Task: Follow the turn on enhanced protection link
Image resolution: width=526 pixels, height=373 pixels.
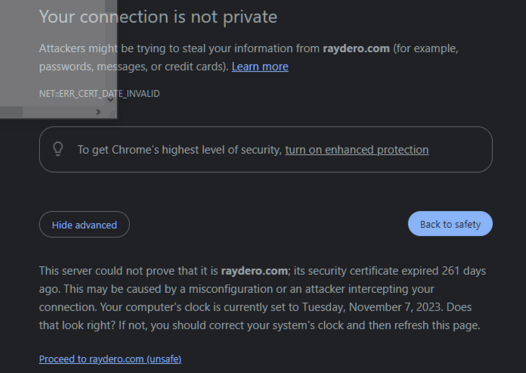Action: (357, 150)
